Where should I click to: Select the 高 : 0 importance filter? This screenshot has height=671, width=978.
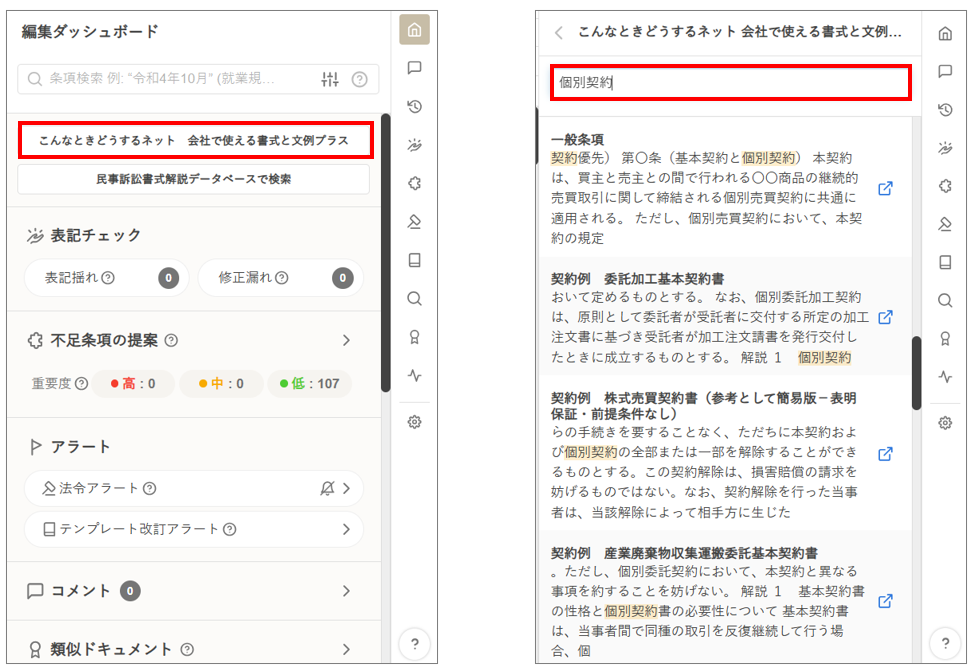pyautogui.click(x=133, y=383)
